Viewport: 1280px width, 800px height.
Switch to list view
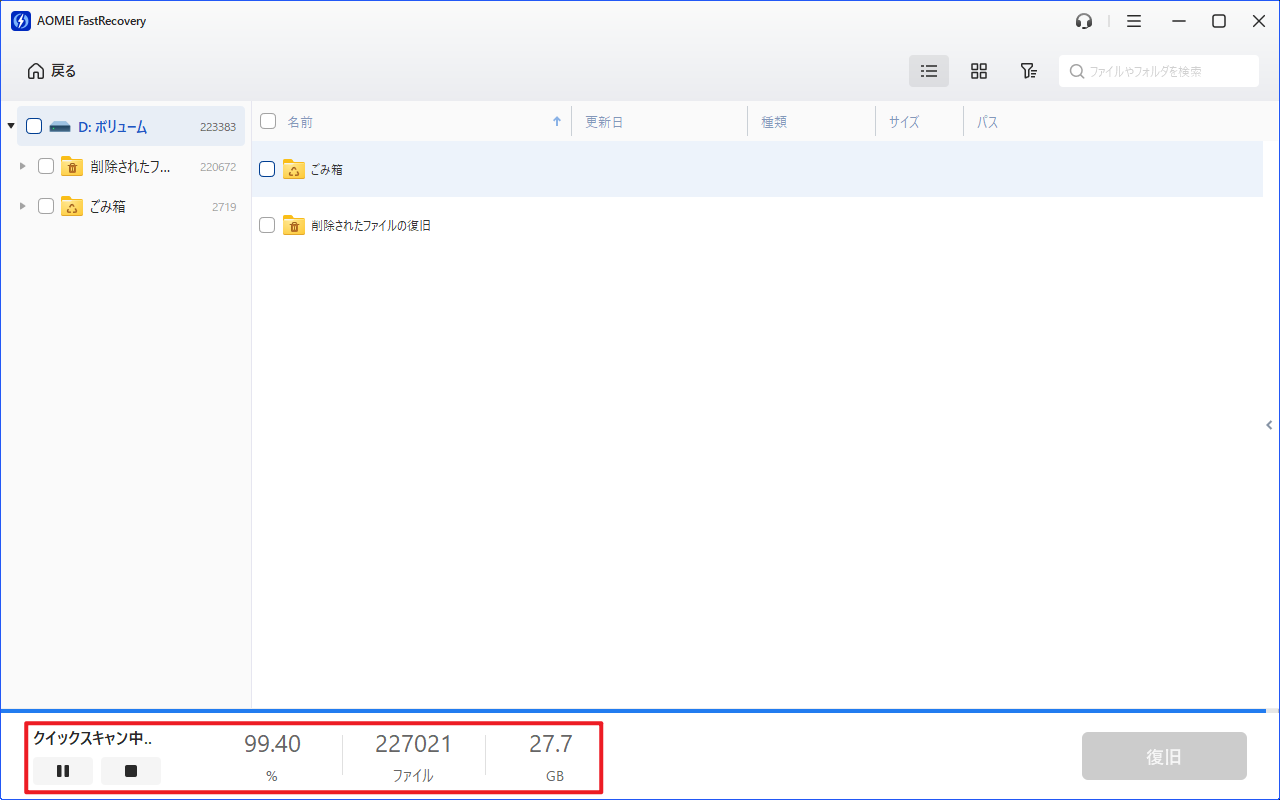point(928,71)
